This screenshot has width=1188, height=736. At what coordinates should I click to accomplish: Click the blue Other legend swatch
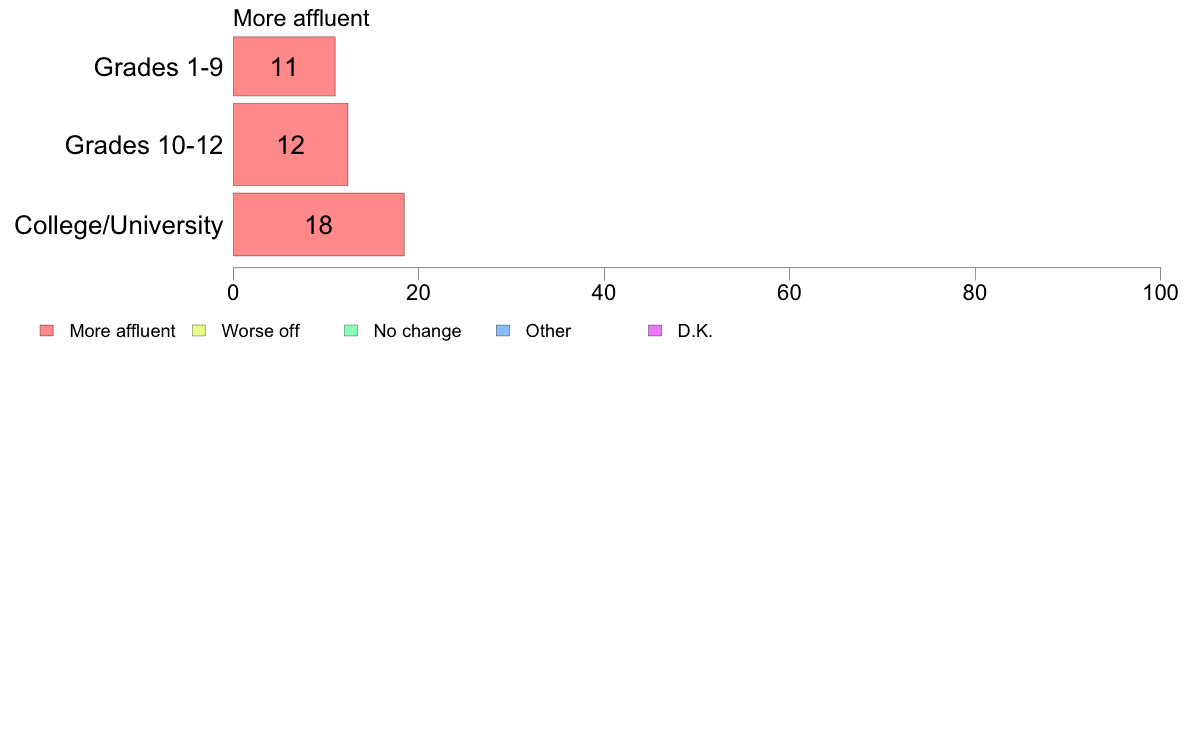pyautogui.click(x=503, y=330)
